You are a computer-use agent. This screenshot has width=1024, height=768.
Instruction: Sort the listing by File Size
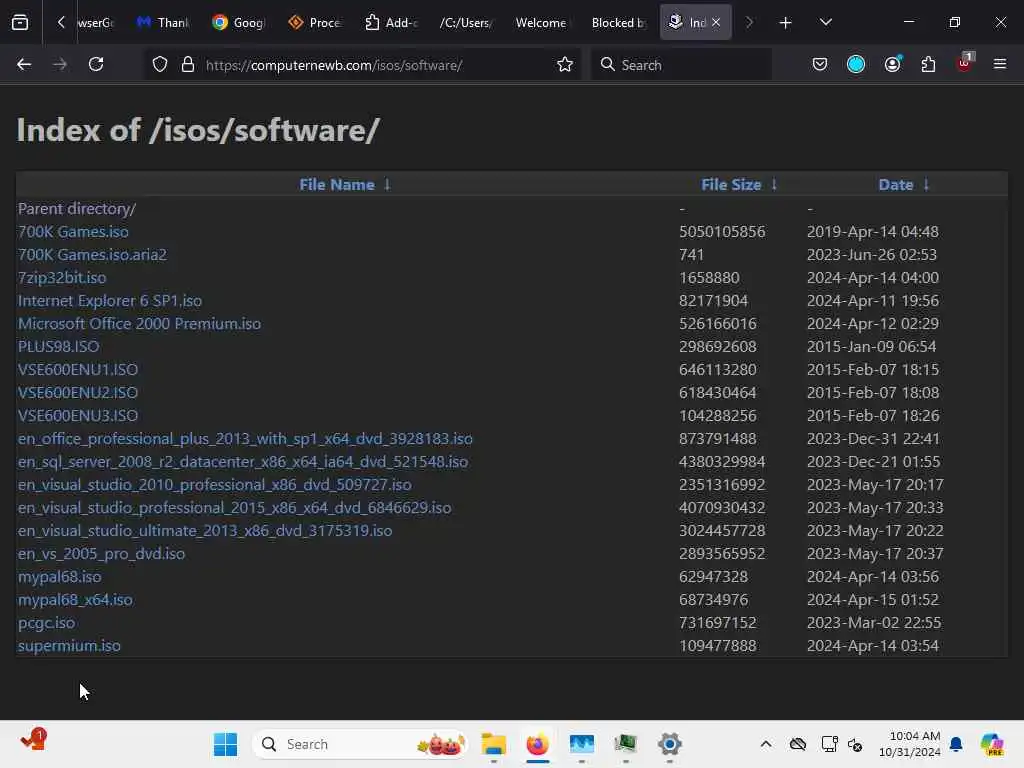(731, 185)
